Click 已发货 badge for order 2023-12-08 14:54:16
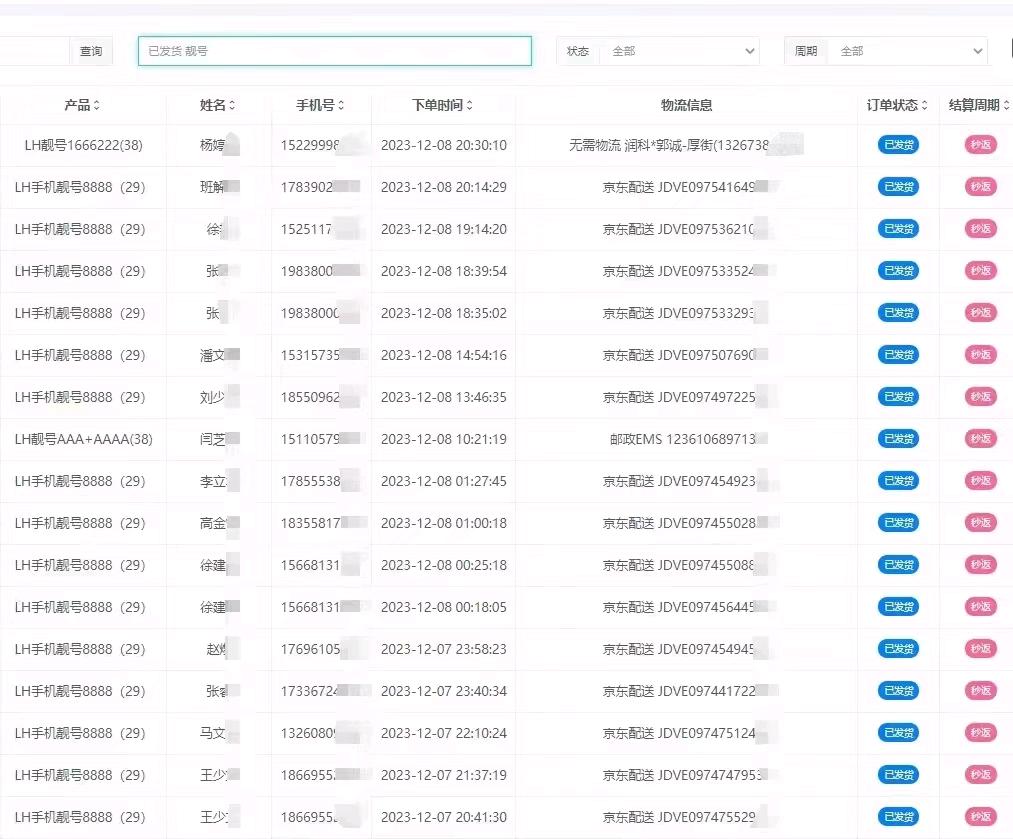The height and width of the screenshot is (839, 1013). (898, 355)
